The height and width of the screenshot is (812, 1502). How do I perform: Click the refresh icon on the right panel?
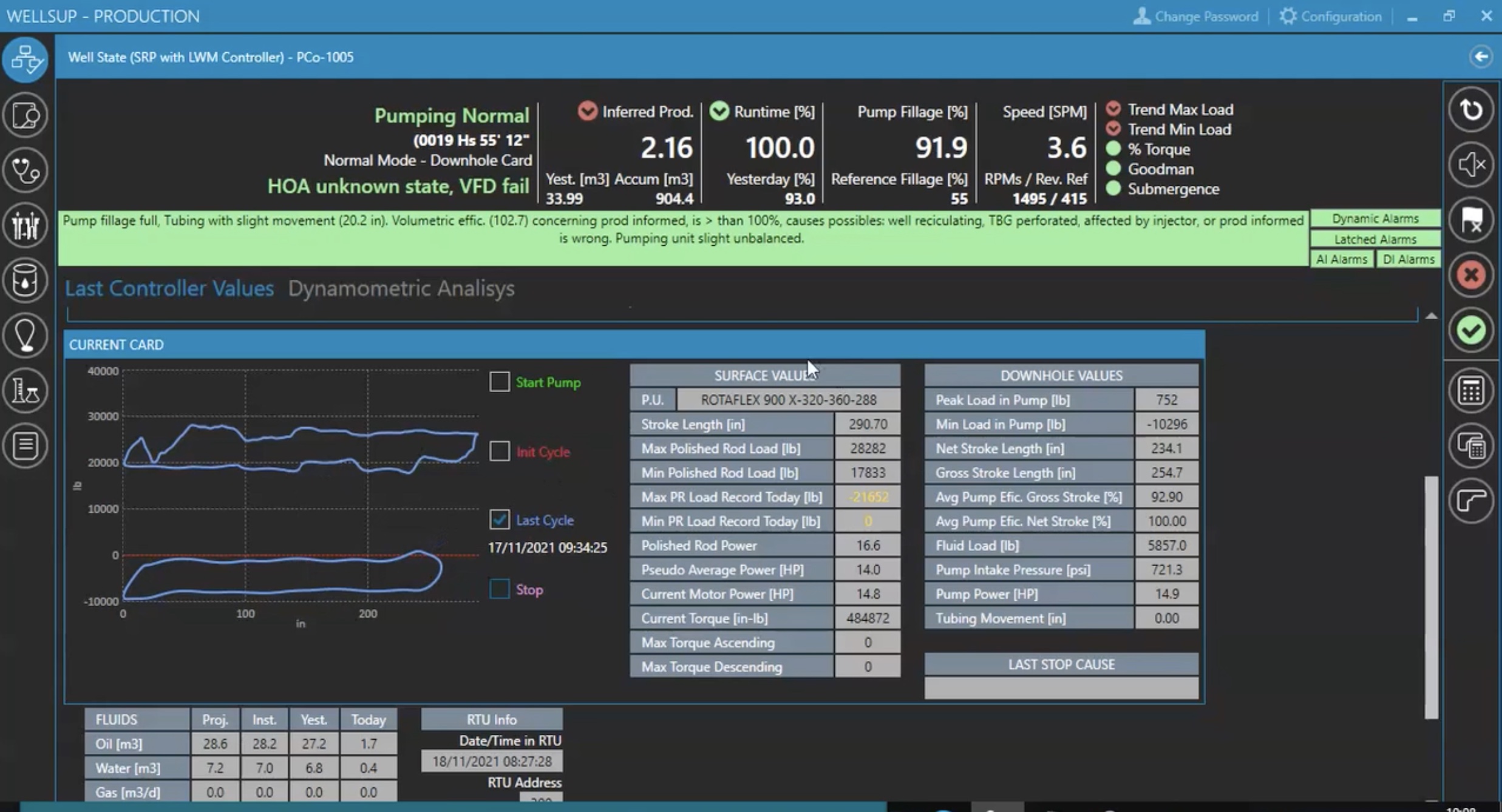(x=1471, y=110)
